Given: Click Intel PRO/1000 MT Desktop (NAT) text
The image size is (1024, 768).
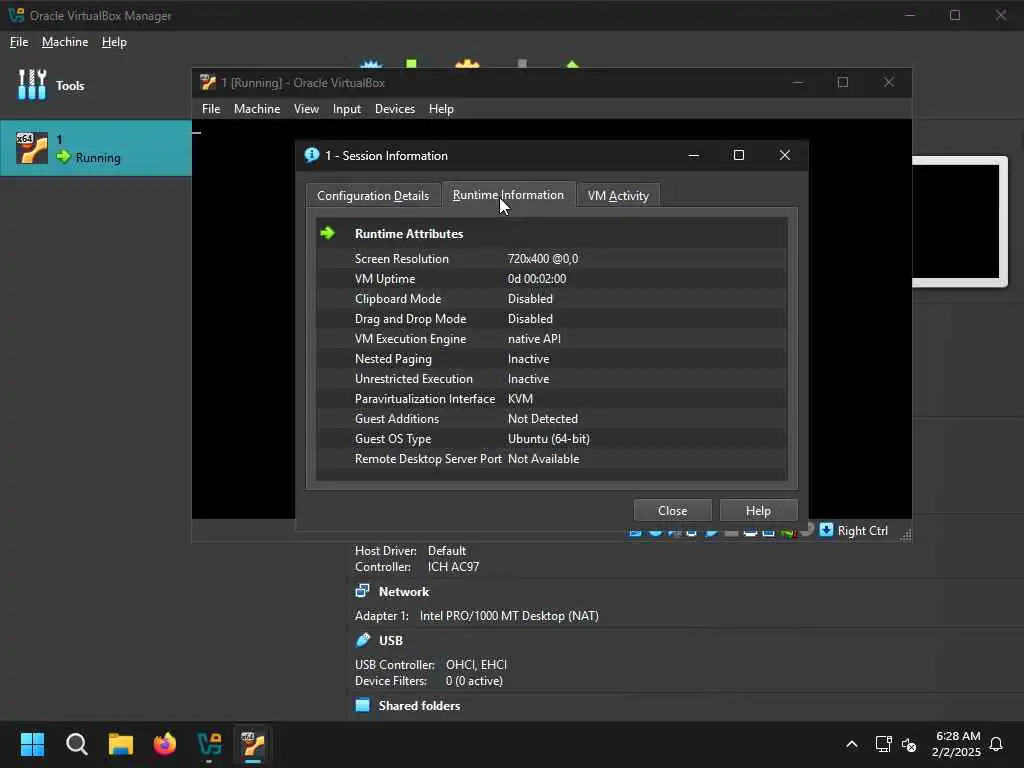Looking at the screenshot, I should click(509, 615).
